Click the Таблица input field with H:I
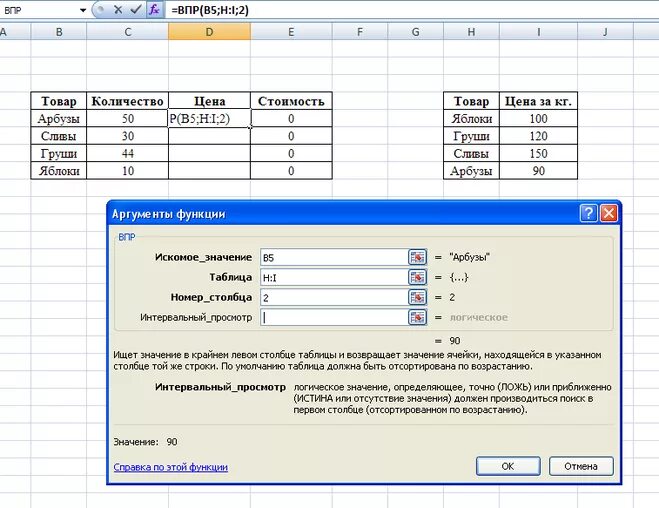 point(334,277)
